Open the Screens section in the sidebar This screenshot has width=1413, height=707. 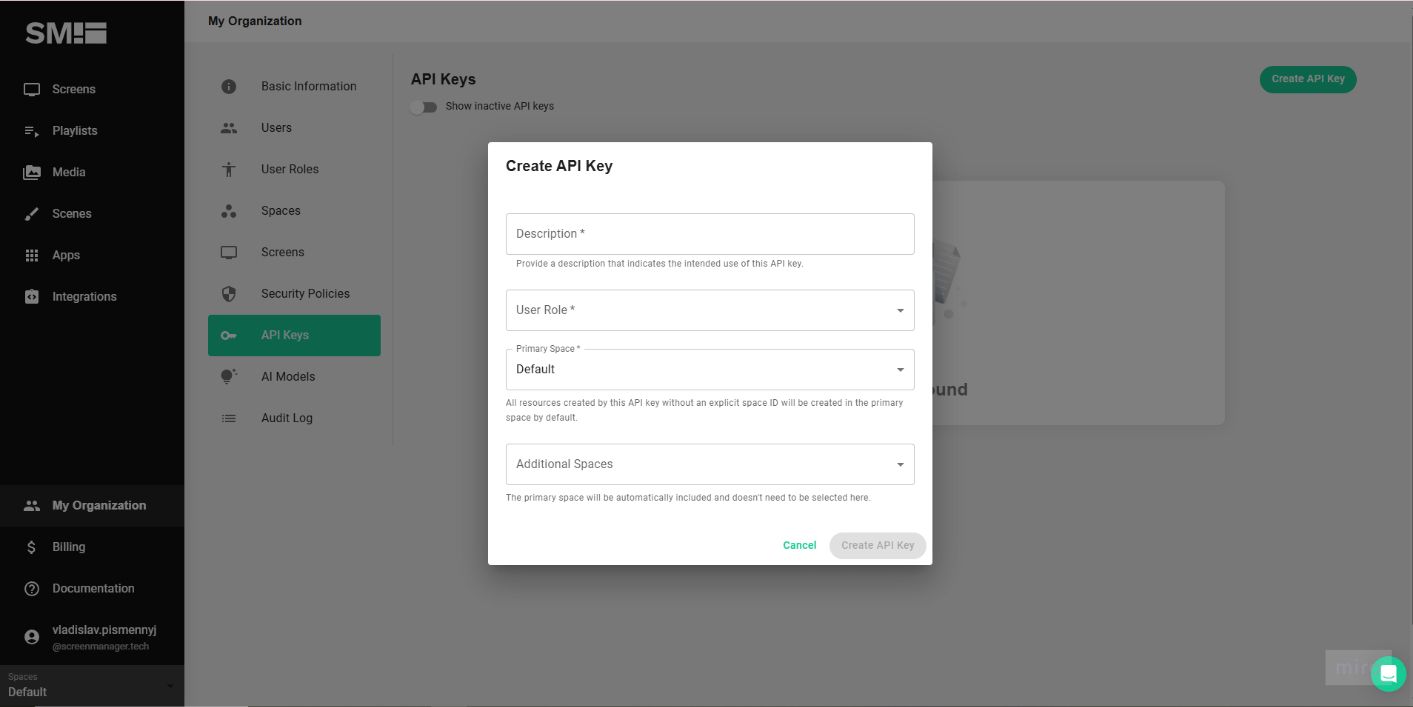[32, 89]
